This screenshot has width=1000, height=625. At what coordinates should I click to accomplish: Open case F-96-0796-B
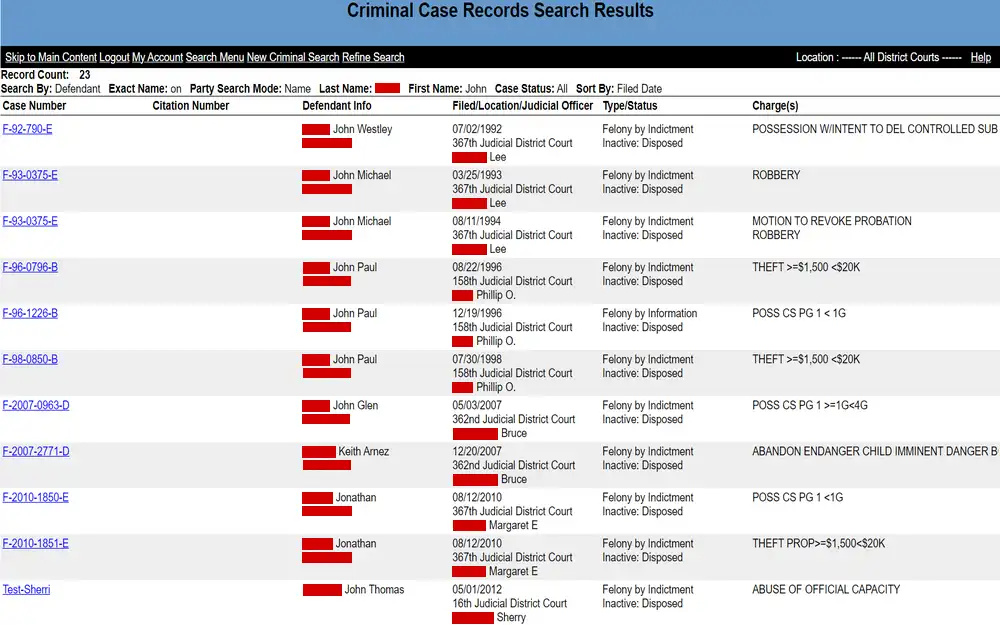coord(30,267)
